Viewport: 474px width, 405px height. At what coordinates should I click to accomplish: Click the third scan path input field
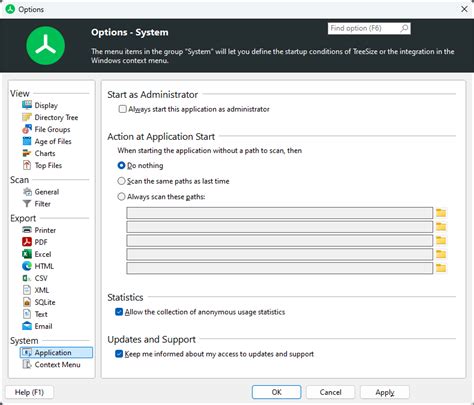[x=280, y=240]
